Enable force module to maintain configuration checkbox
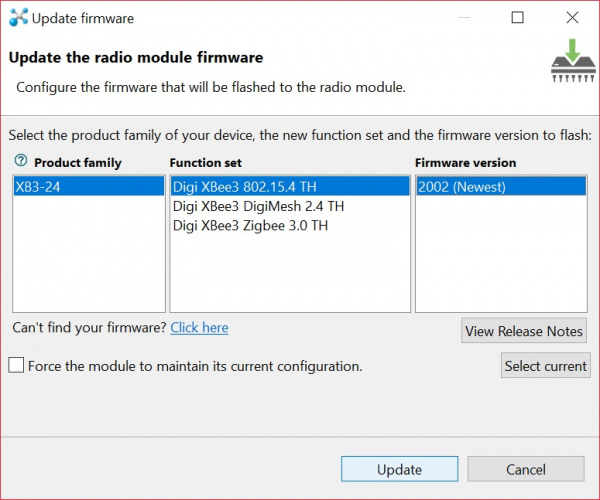Screen dimensions: 600x500 16,365
